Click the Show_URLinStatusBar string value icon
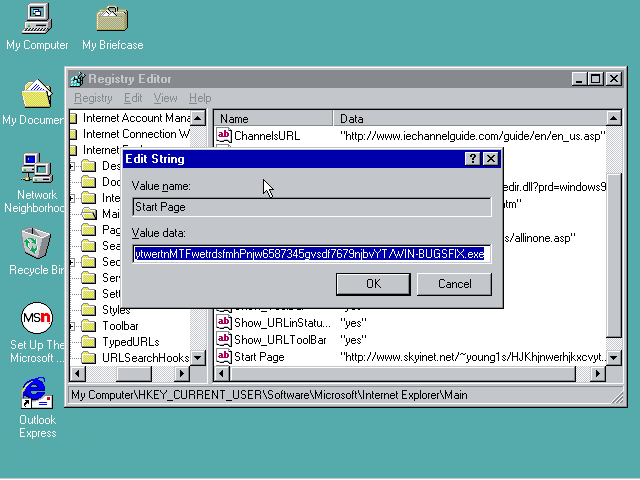 [x=224, y=322]
